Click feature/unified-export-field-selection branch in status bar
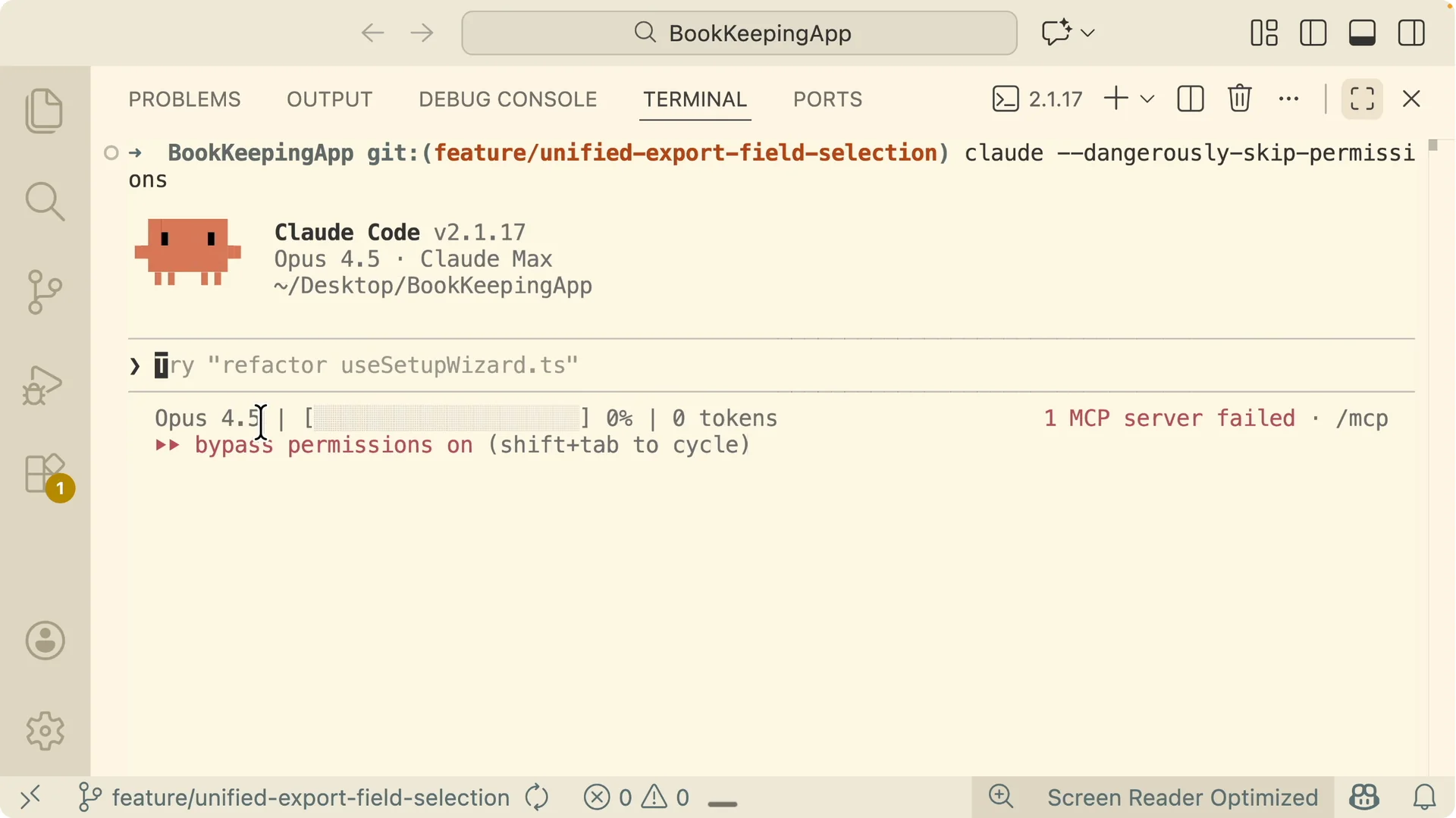The height and width of the screenshot is (818, 1456). coord(294,798)
